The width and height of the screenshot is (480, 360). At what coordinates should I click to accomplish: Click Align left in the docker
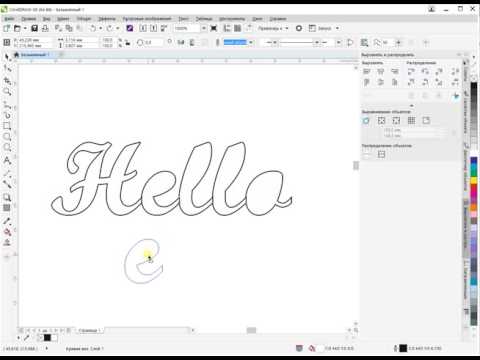pos(367,71)
